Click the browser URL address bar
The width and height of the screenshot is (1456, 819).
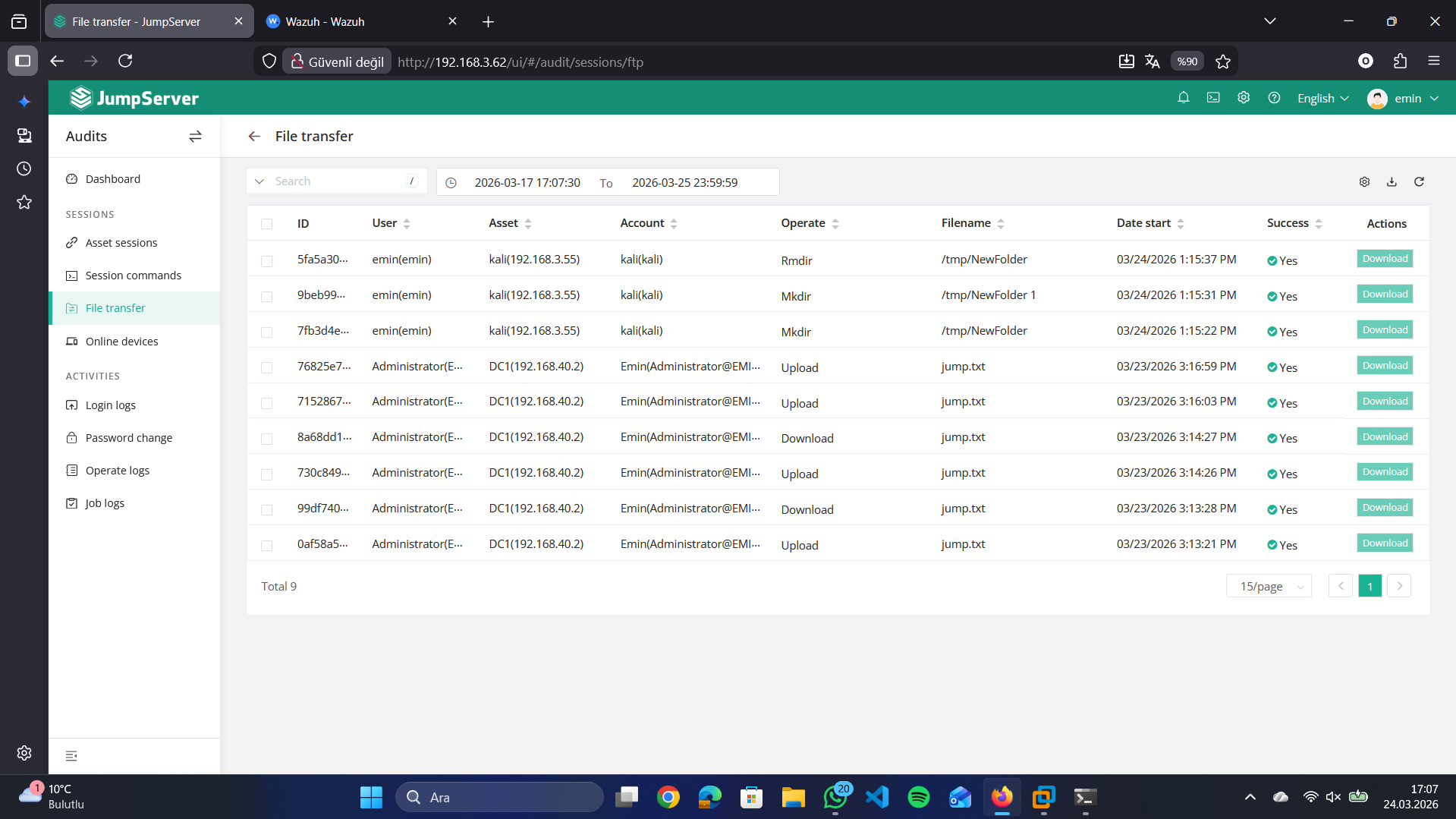tap(751, 61)
